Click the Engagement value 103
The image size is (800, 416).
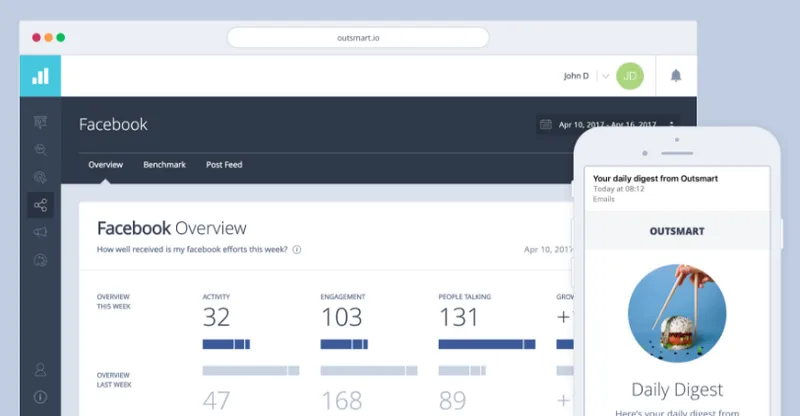click(342, 317)
